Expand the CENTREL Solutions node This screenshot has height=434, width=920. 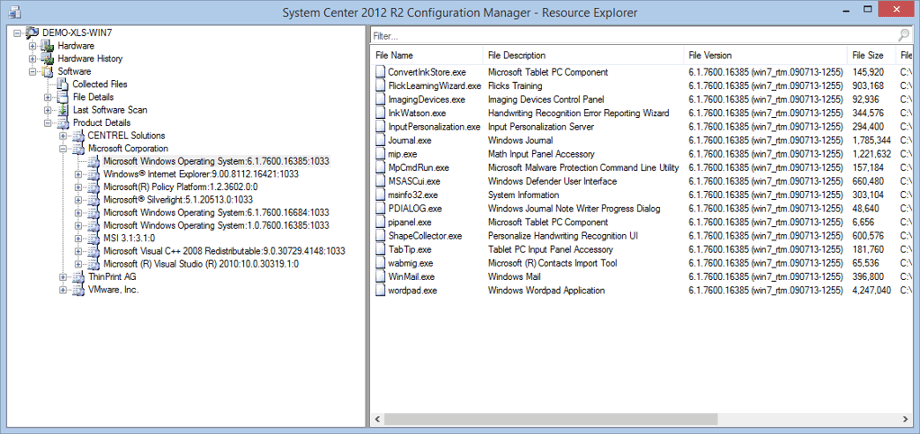63,136
